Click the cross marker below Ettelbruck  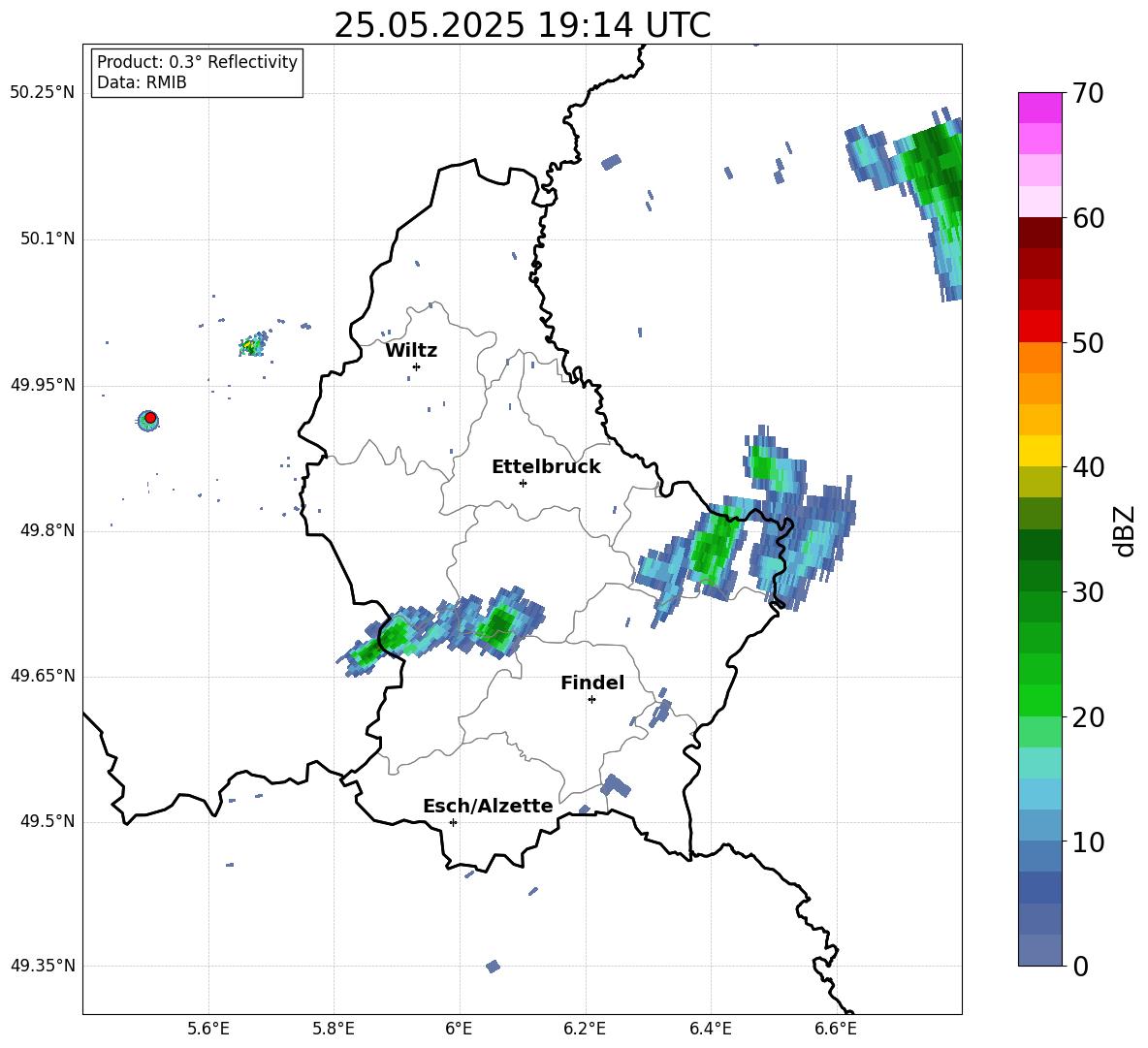coord(523,483)
